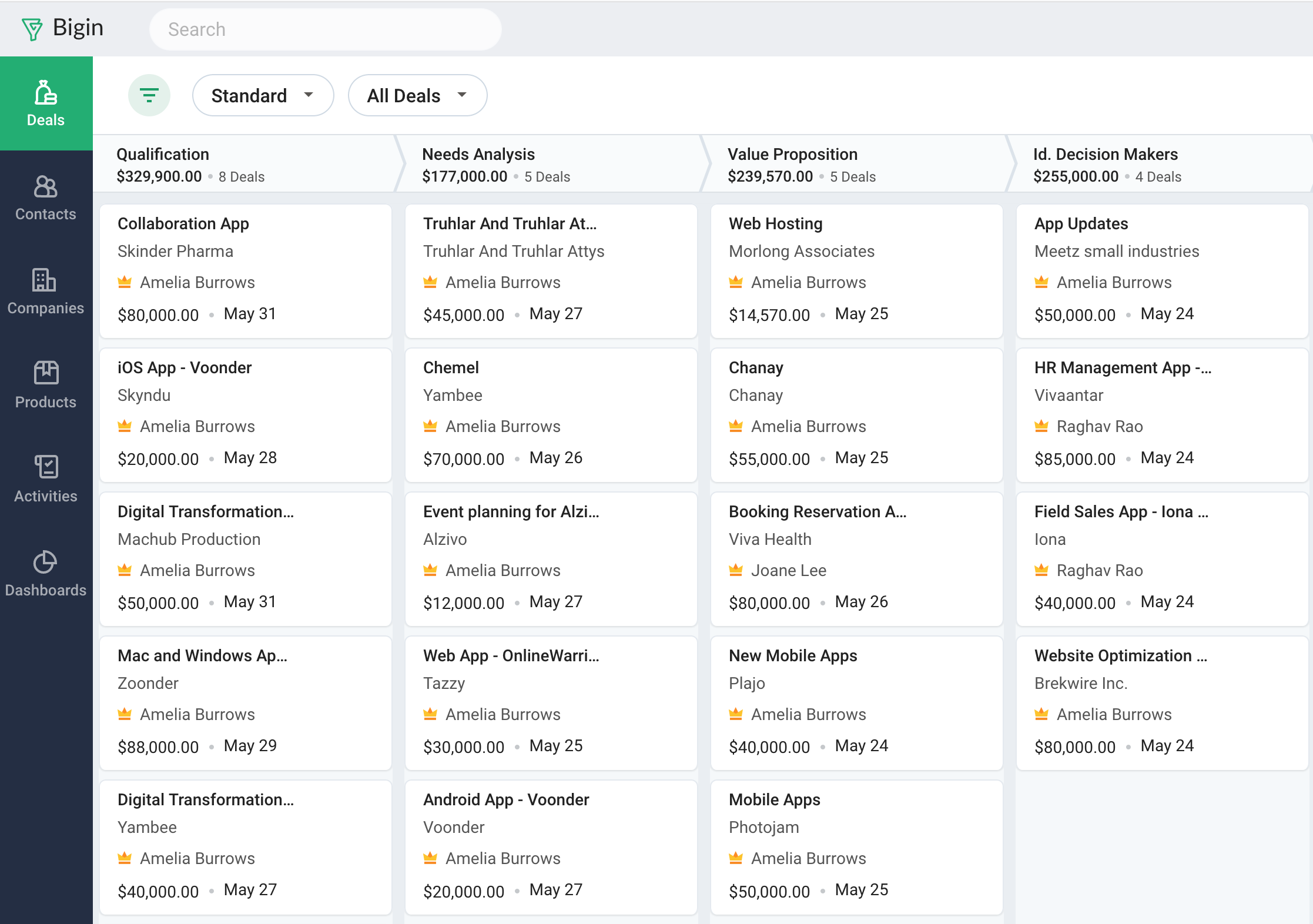Screen dimensions: 1313x924
Task: Click the crown icon on App Updates card
Action: (x=1041, y=282)
